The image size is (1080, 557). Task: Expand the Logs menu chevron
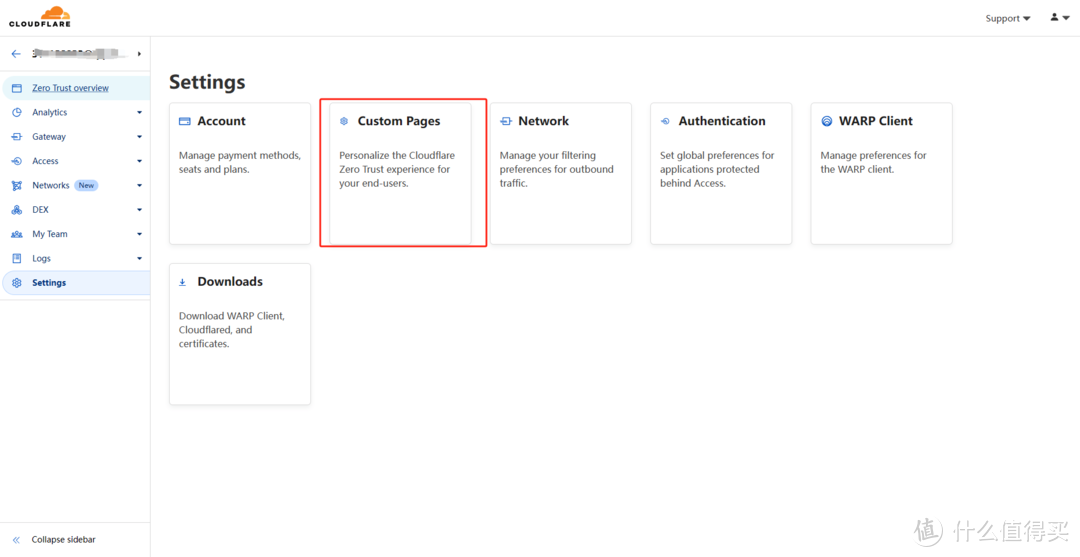(139, 258)
